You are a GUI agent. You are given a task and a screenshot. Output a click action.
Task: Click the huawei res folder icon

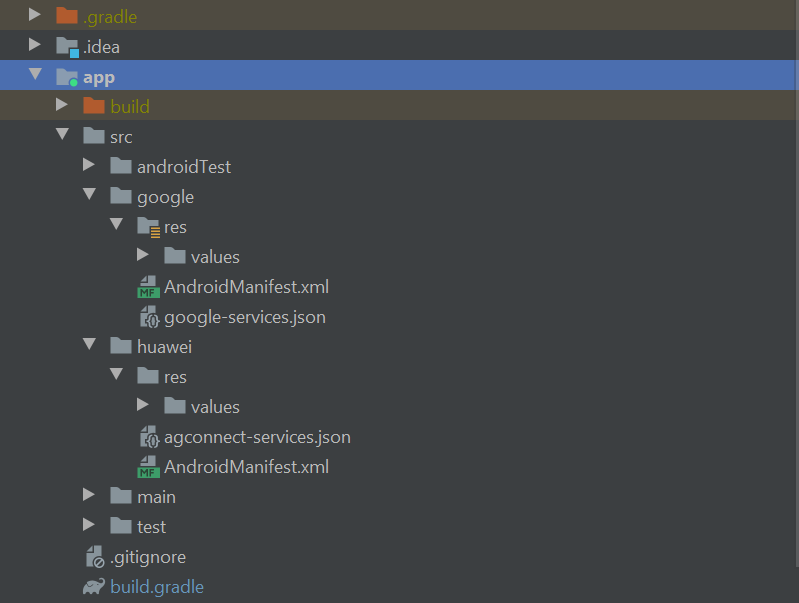tap(148, 376)
